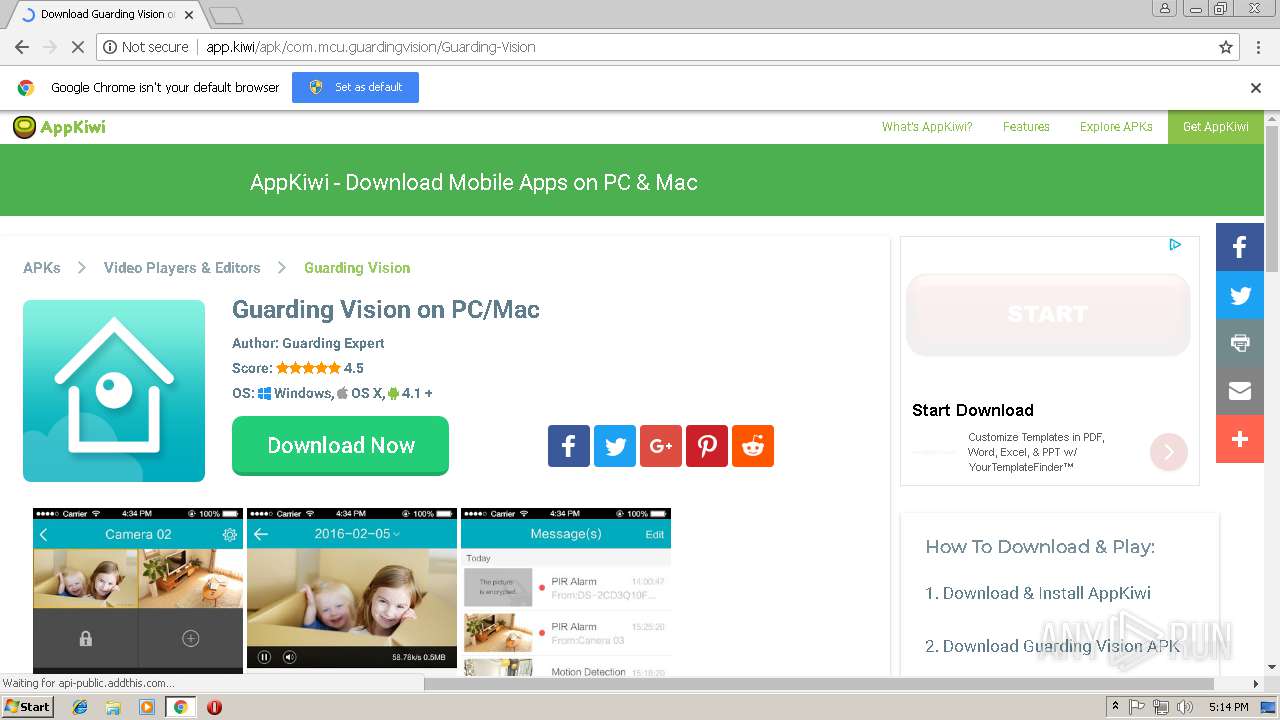The height and width of the screenshot is (720, 1280).
Task: Click the blue Facebook share button below title
Action: [x=569, y=446]
